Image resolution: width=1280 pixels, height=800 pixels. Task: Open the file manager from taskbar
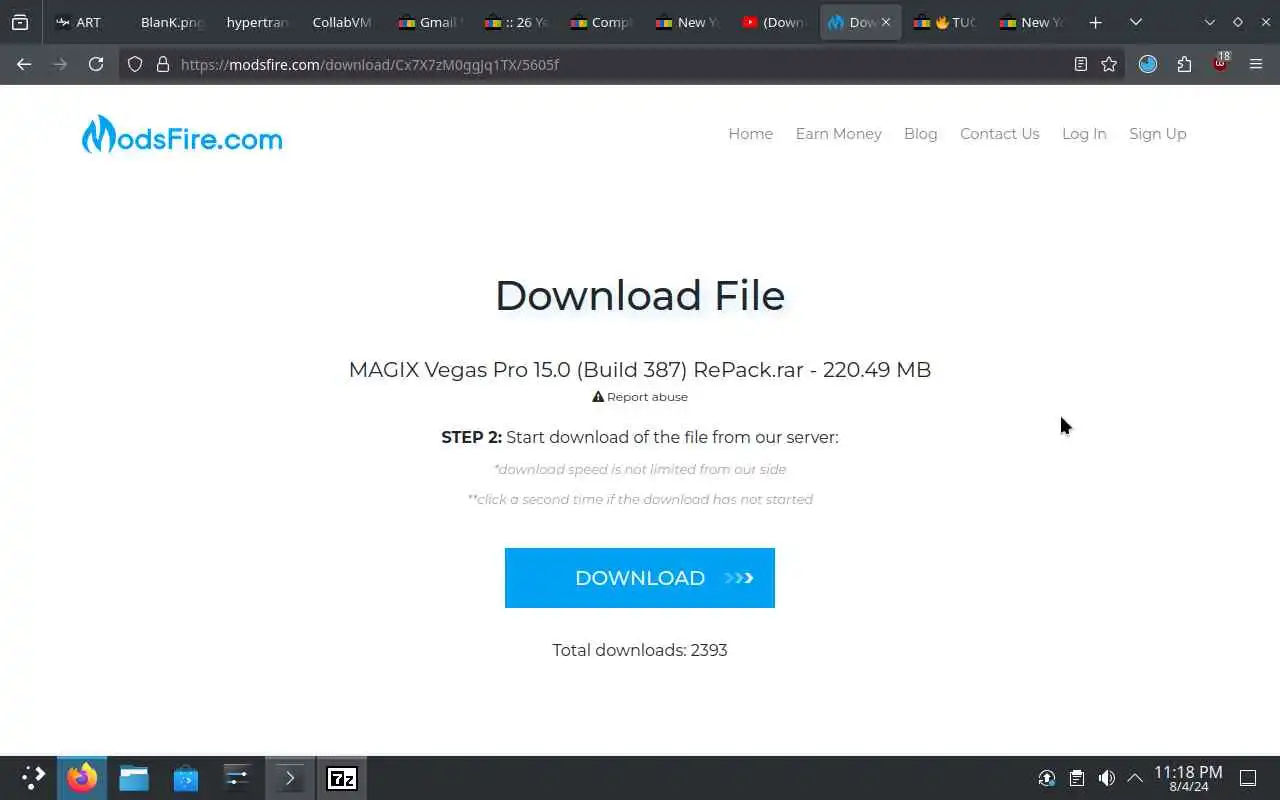pos(134,778)
